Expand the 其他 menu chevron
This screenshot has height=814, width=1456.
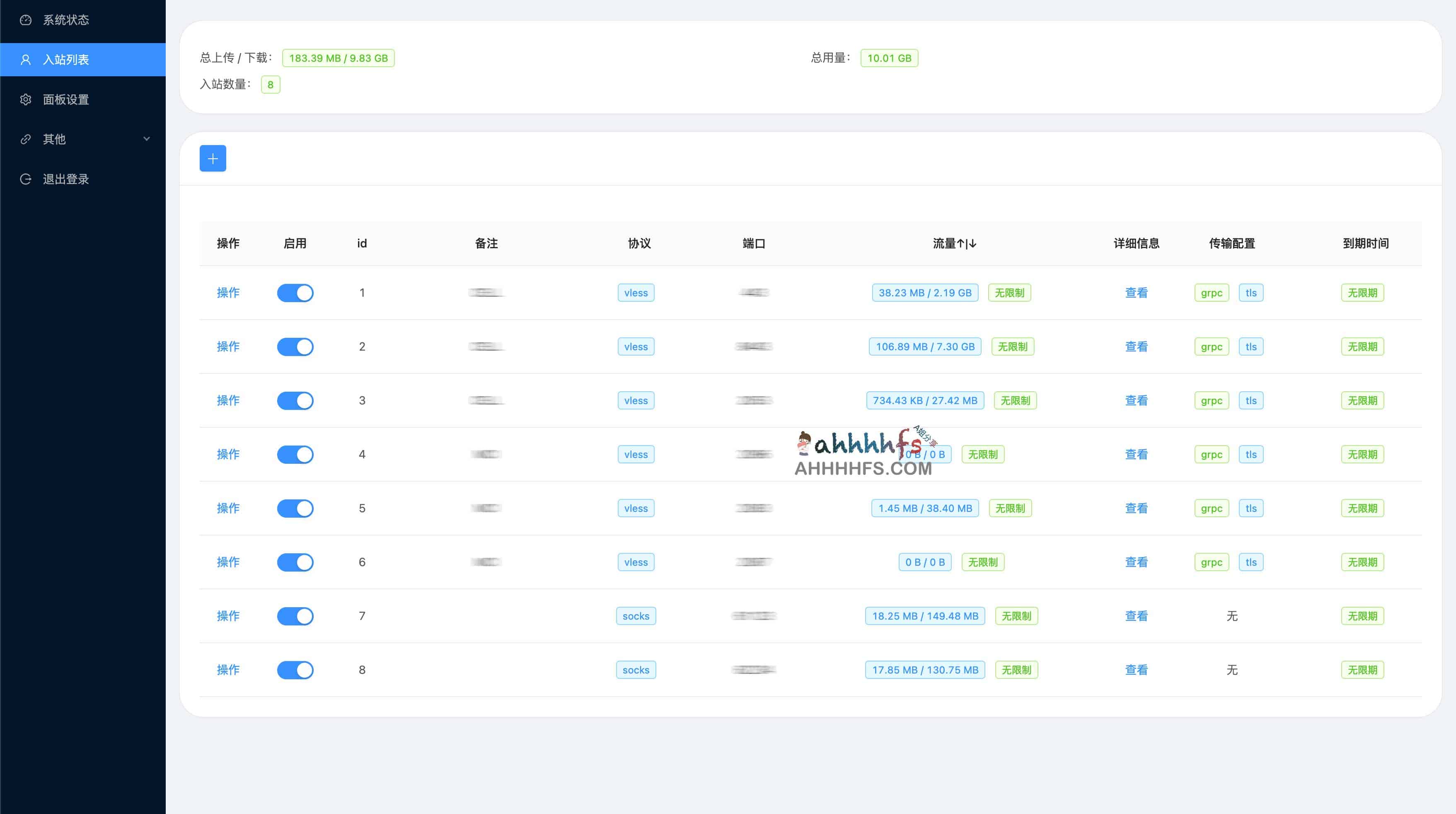point(146,139)
